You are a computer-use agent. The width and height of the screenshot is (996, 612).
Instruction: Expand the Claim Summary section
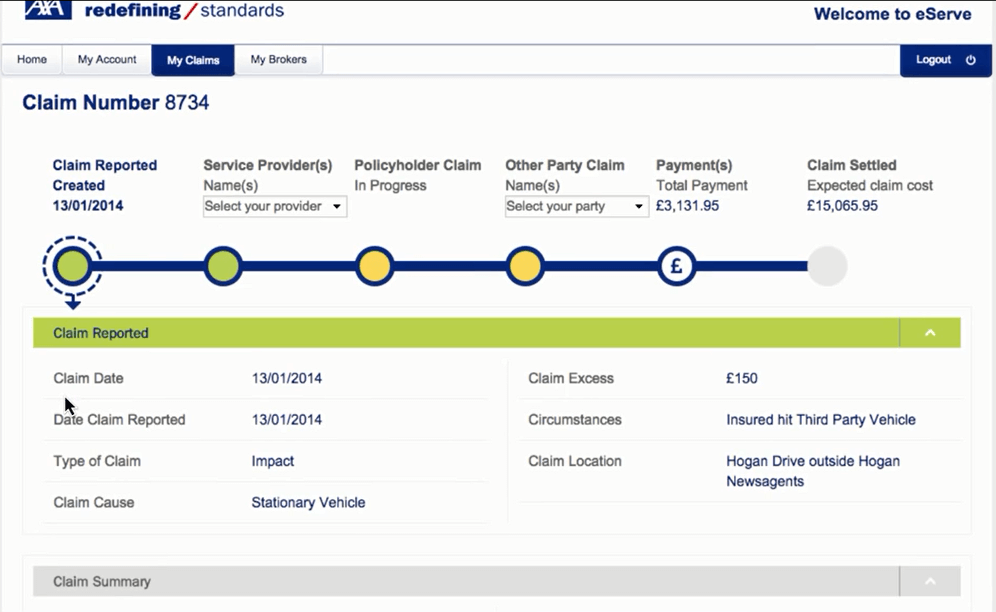932,581
